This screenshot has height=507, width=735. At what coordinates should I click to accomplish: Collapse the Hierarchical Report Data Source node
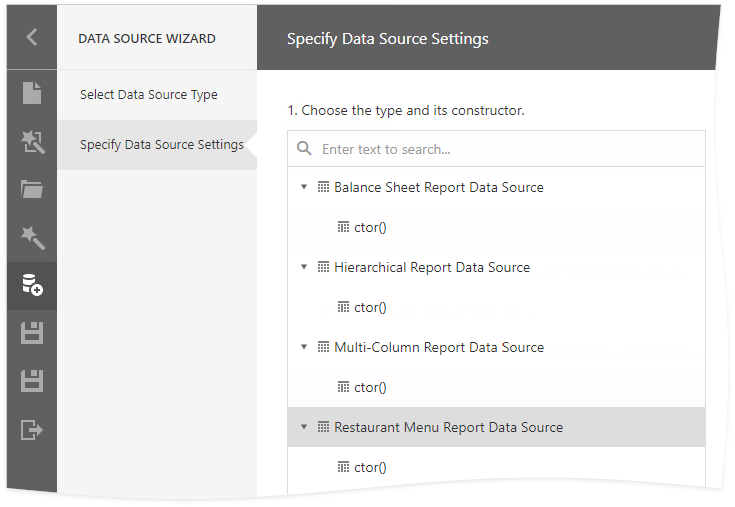coord(304,267)
